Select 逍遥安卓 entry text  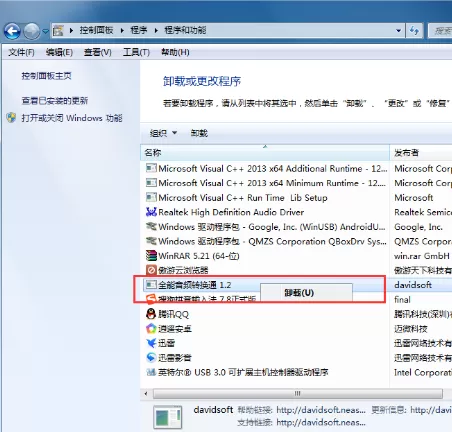[175, 329]
